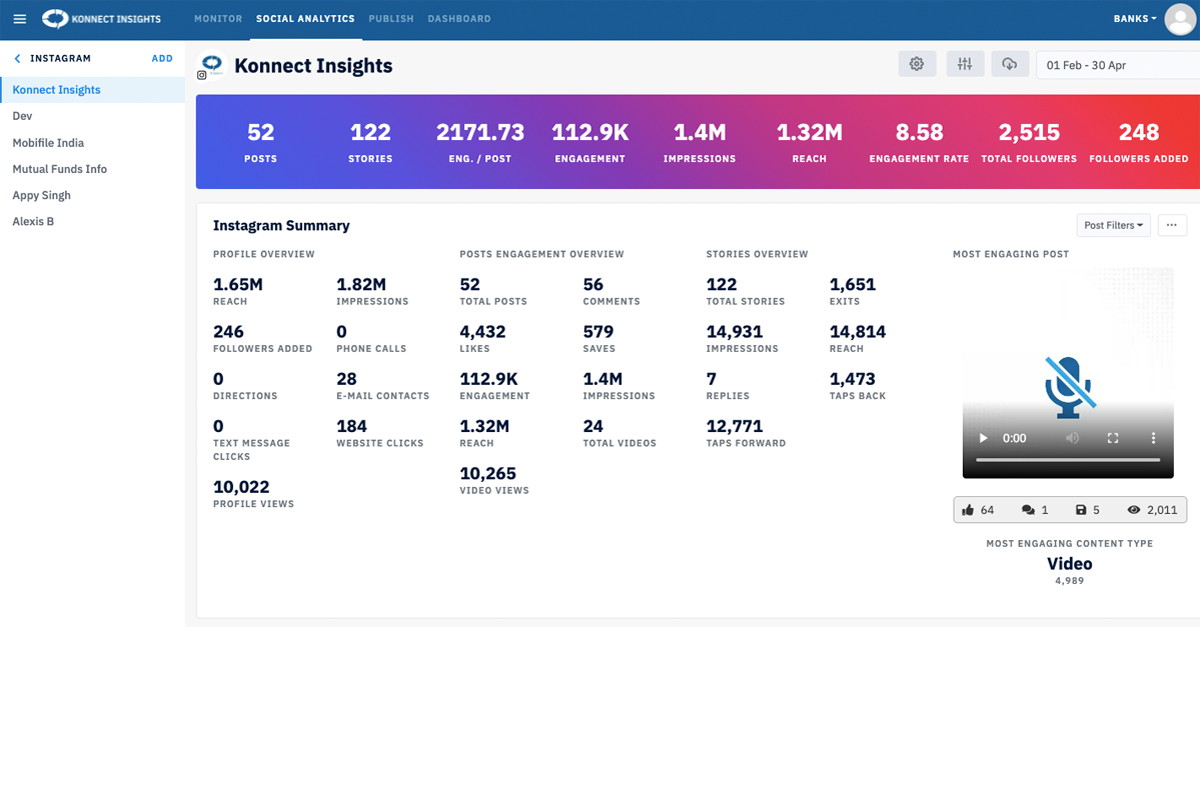
Task: Click the comments bubble icon in post stats
Action: point(1028,510)
